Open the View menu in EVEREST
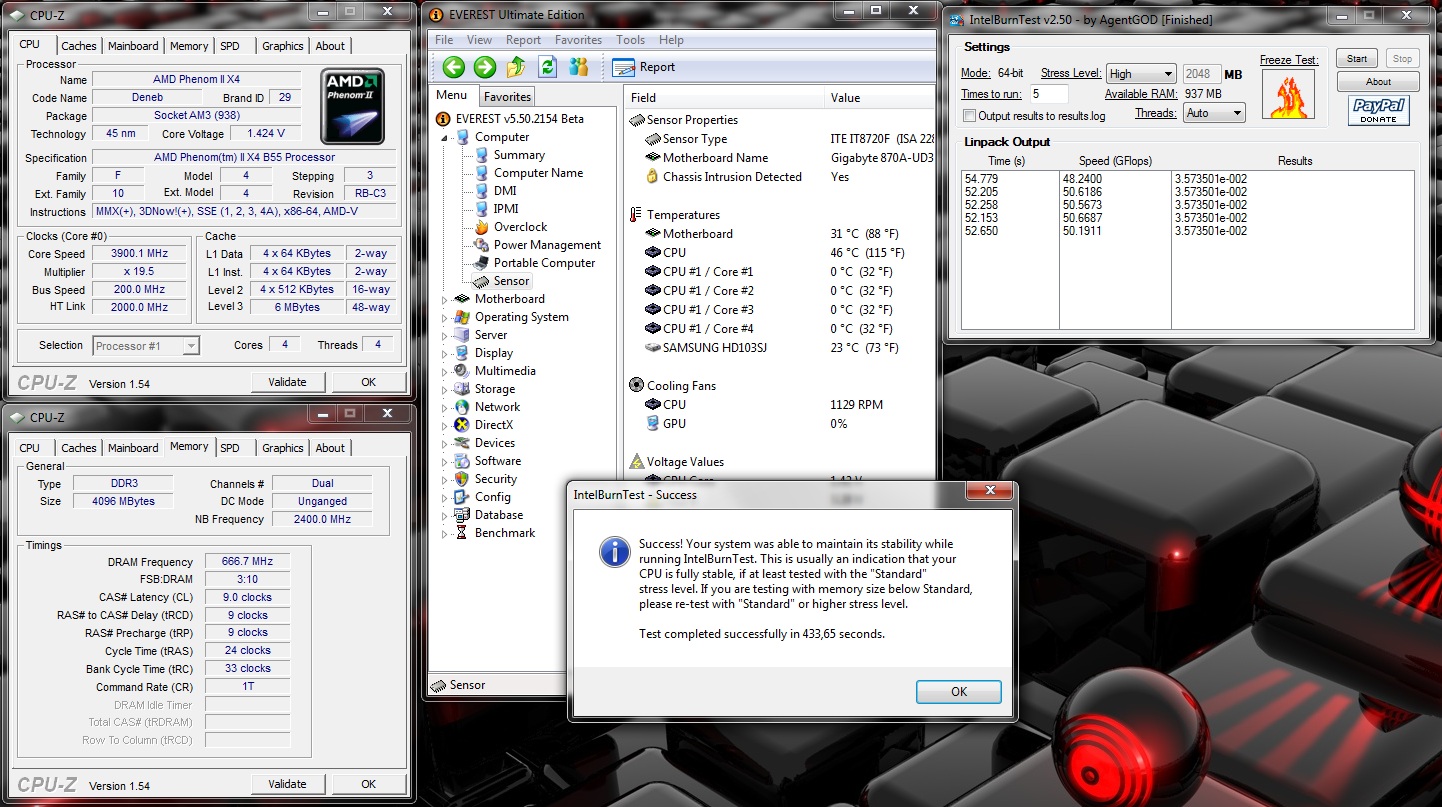Viewport: 1442px width, 807px height. (x=479, y=40)
